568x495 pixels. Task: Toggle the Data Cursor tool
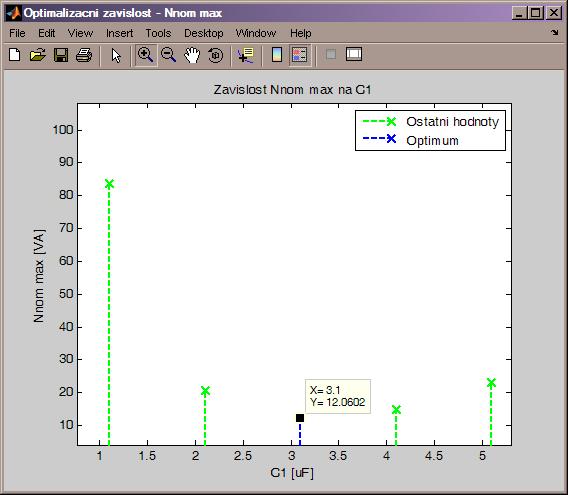click(246, 55)
